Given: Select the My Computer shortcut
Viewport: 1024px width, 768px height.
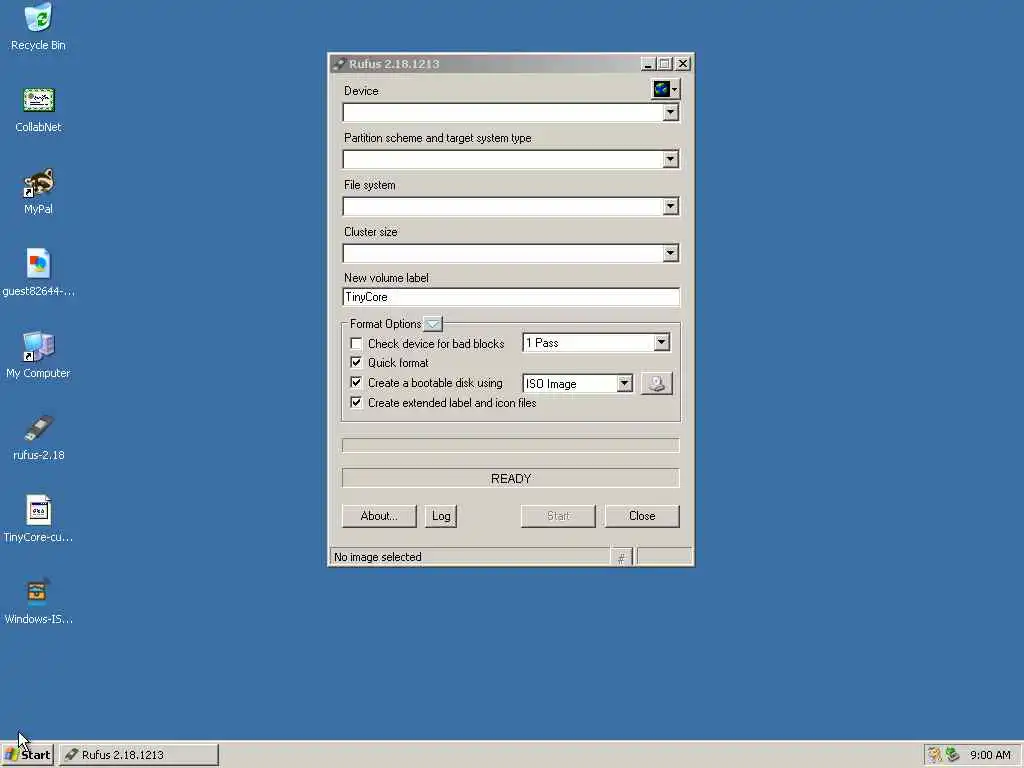Looking at the screenshot, I should pos(38,355).
